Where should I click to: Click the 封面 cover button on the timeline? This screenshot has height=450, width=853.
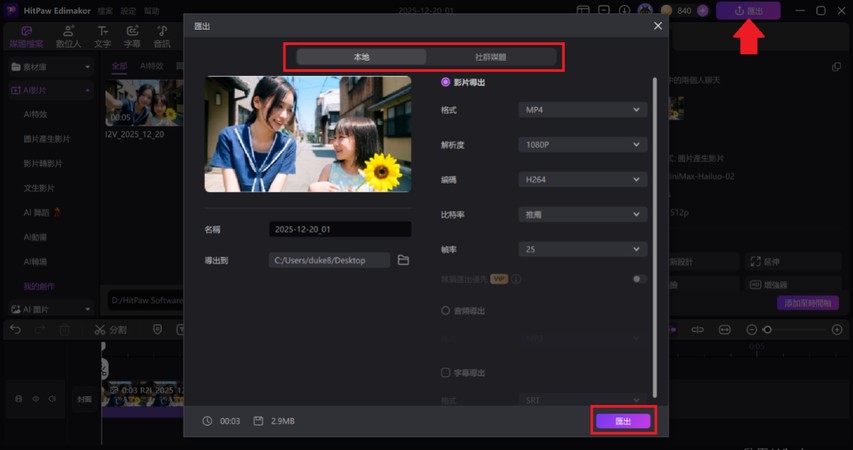pyautogui.click(x=84, y=399)
